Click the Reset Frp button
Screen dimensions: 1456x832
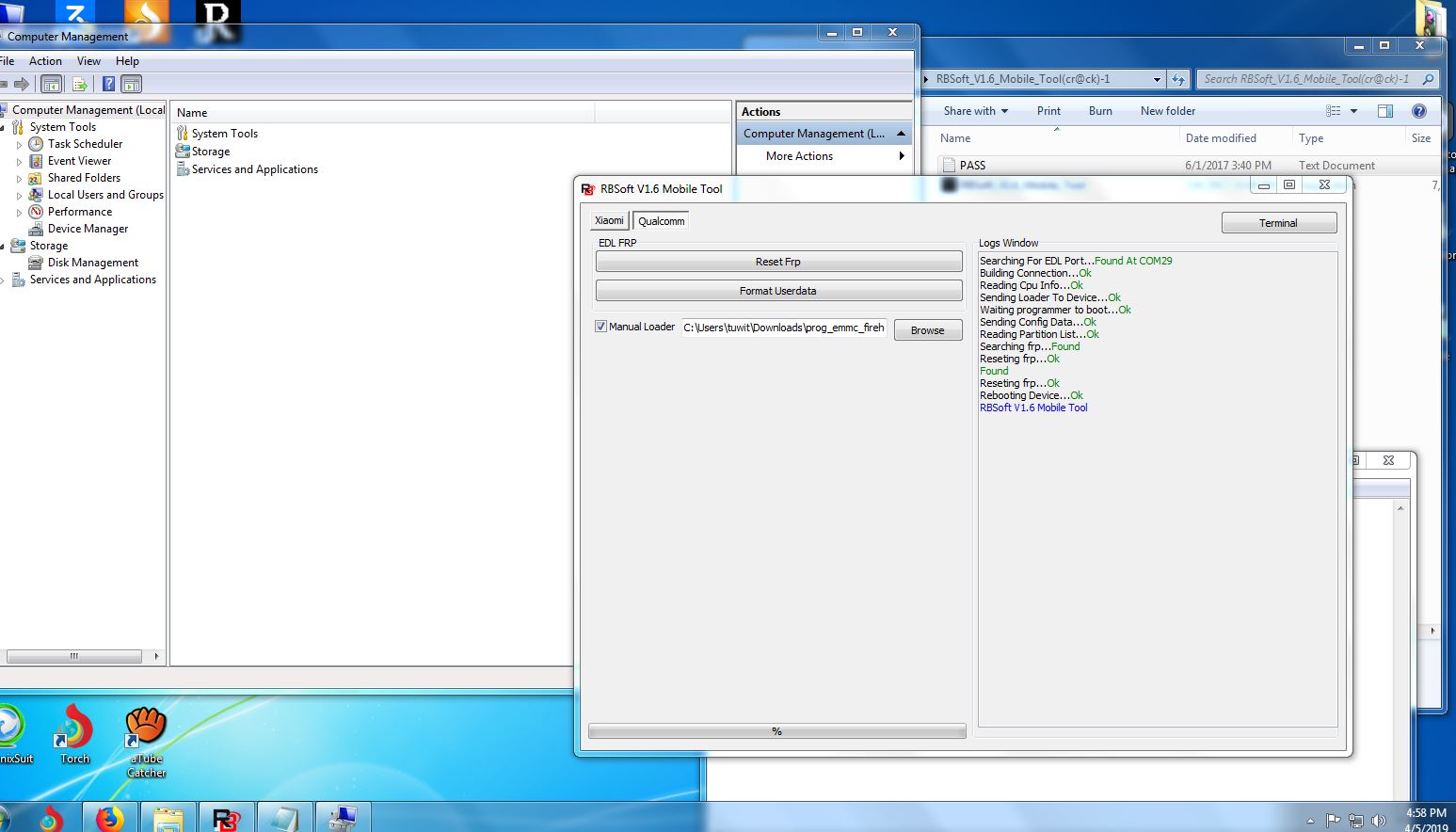pos(778,262)
